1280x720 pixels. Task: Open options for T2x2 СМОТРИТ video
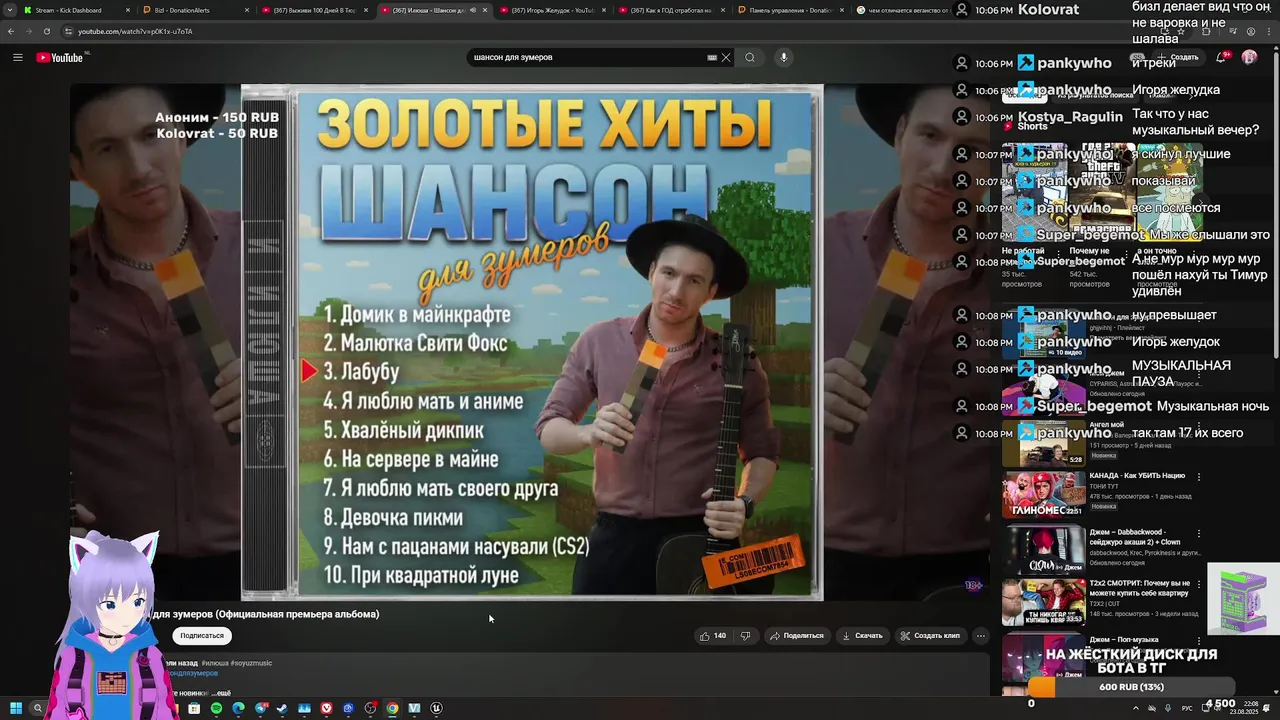coord(1198,585)
